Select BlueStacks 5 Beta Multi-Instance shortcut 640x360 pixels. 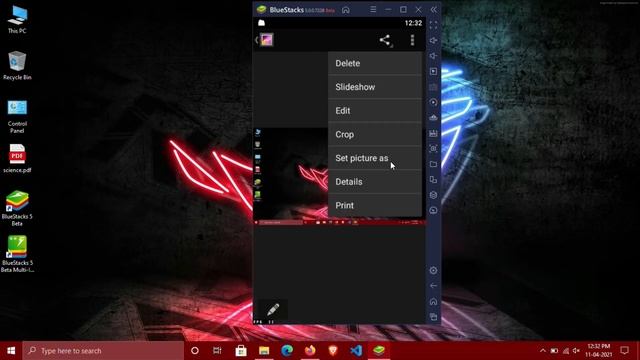[x=17, y=254]
